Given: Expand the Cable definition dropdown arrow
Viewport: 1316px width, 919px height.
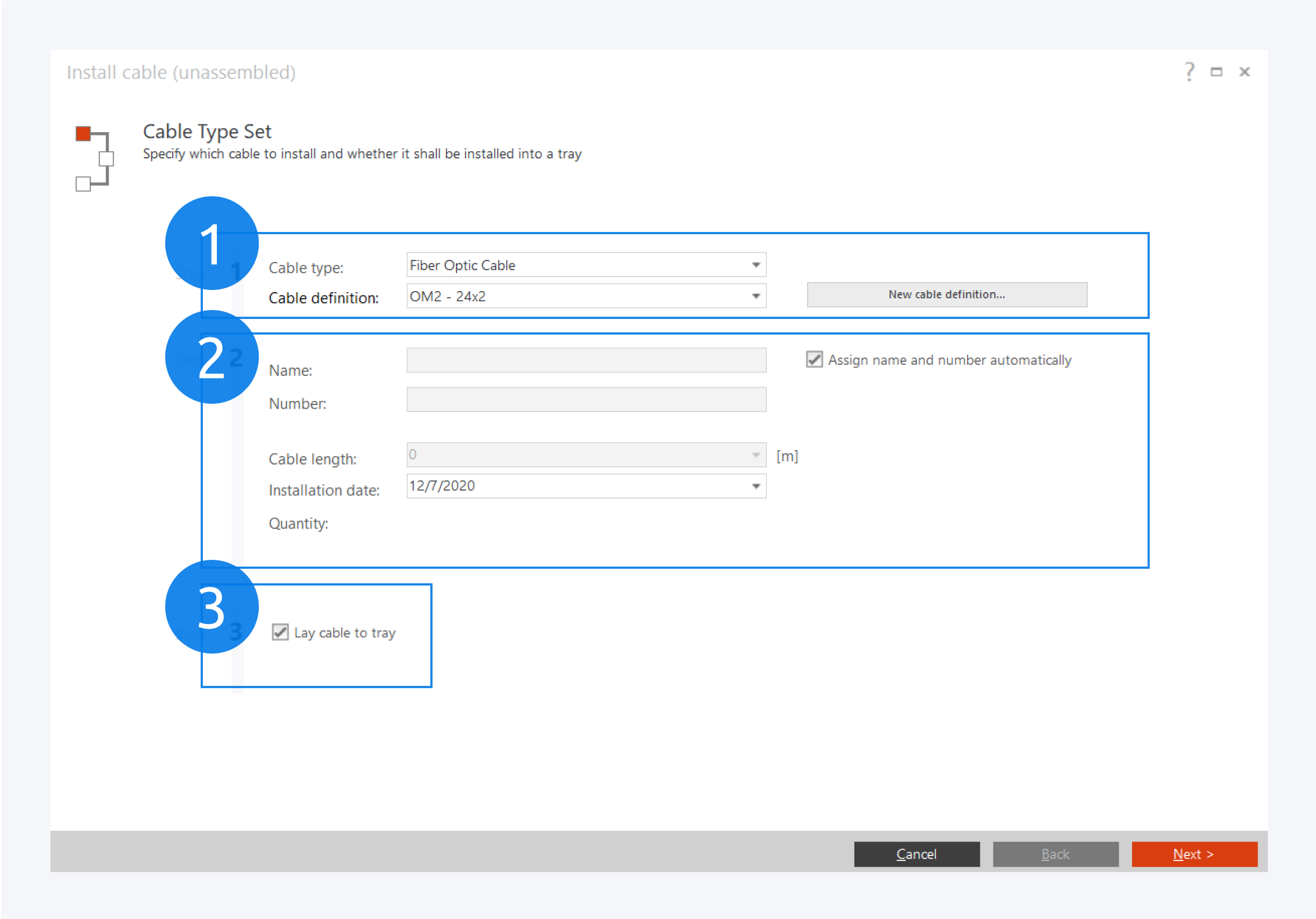Looking at the screenshot, I should 756,297.
